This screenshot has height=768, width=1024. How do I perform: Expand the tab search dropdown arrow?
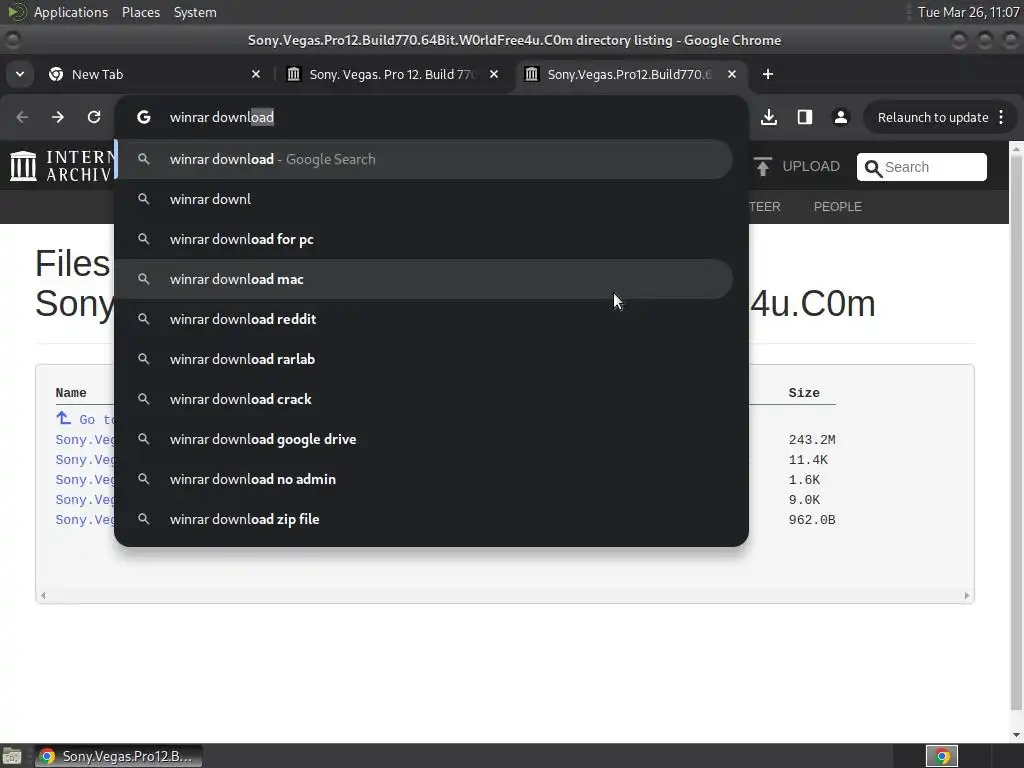pyautogui.click(x=20, y=74)
